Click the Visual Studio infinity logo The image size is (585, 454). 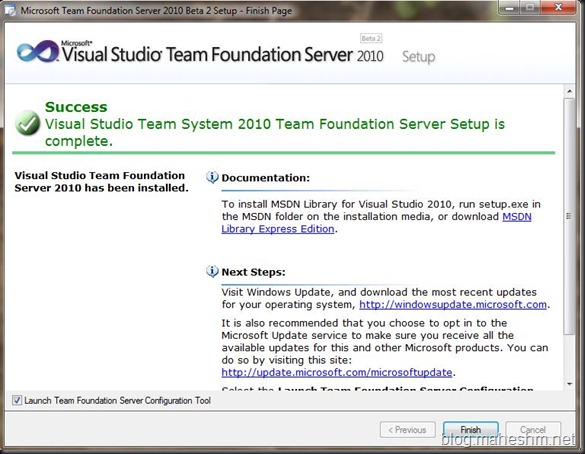[x=38, y=51]
